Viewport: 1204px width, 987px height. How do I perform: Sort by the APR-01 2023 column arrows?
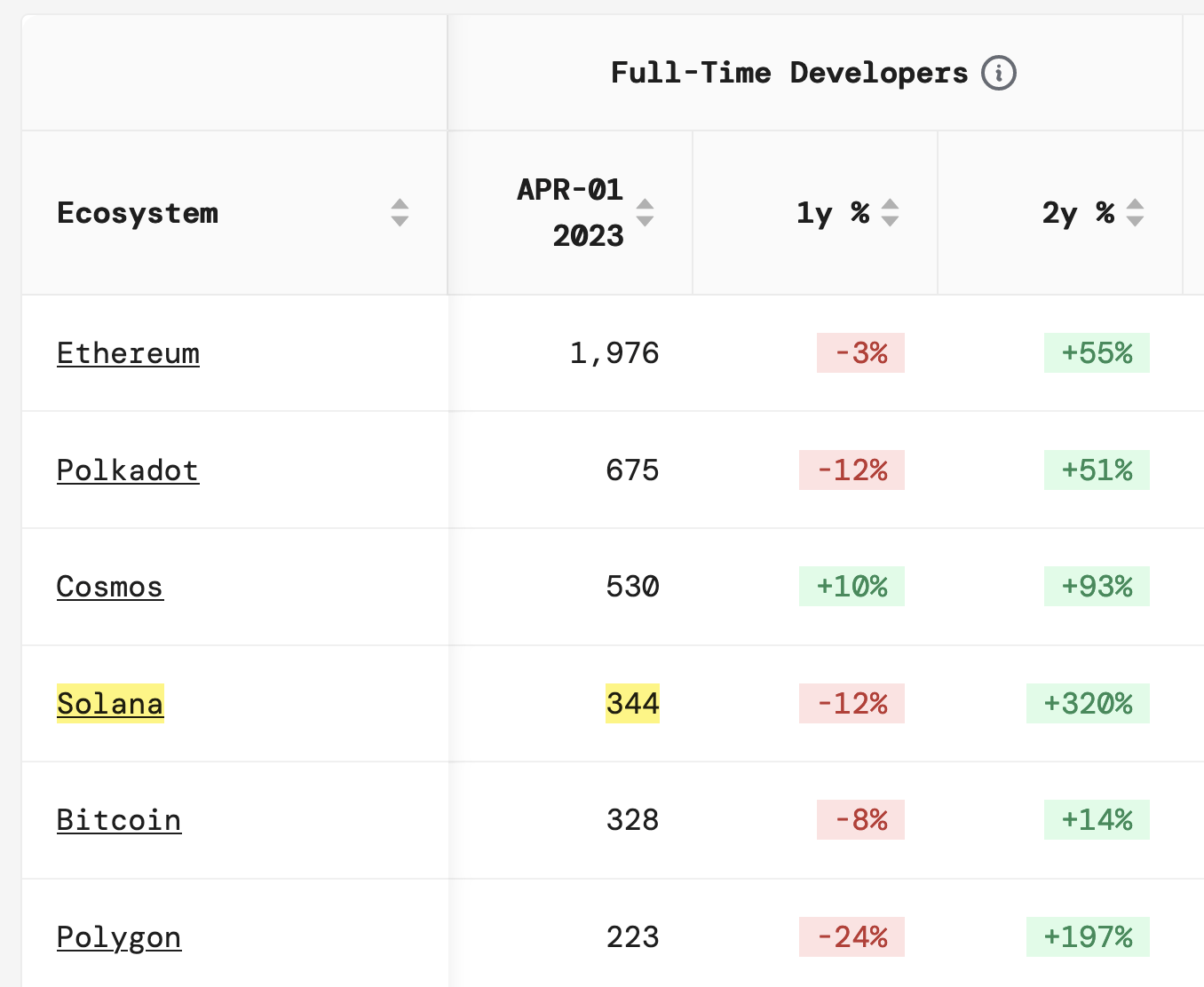[x=645, y=213]
